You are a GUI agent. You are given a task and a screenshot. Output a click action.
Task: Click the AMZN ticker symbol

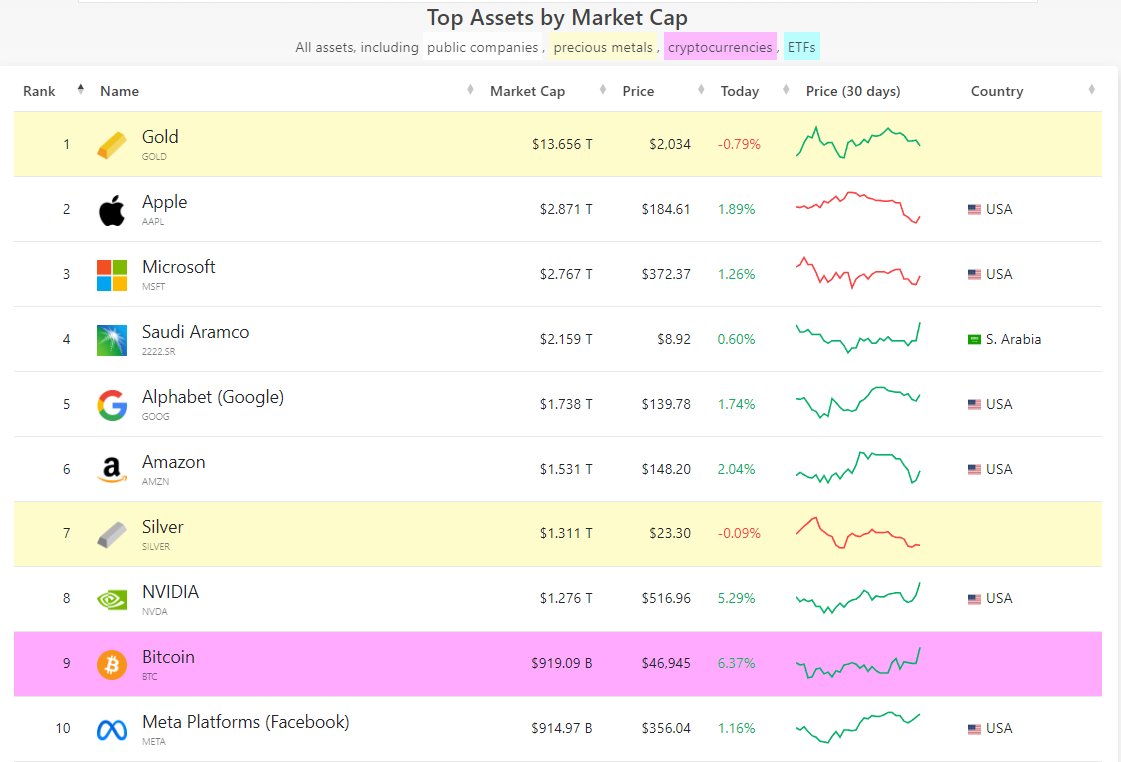[155, 482]
